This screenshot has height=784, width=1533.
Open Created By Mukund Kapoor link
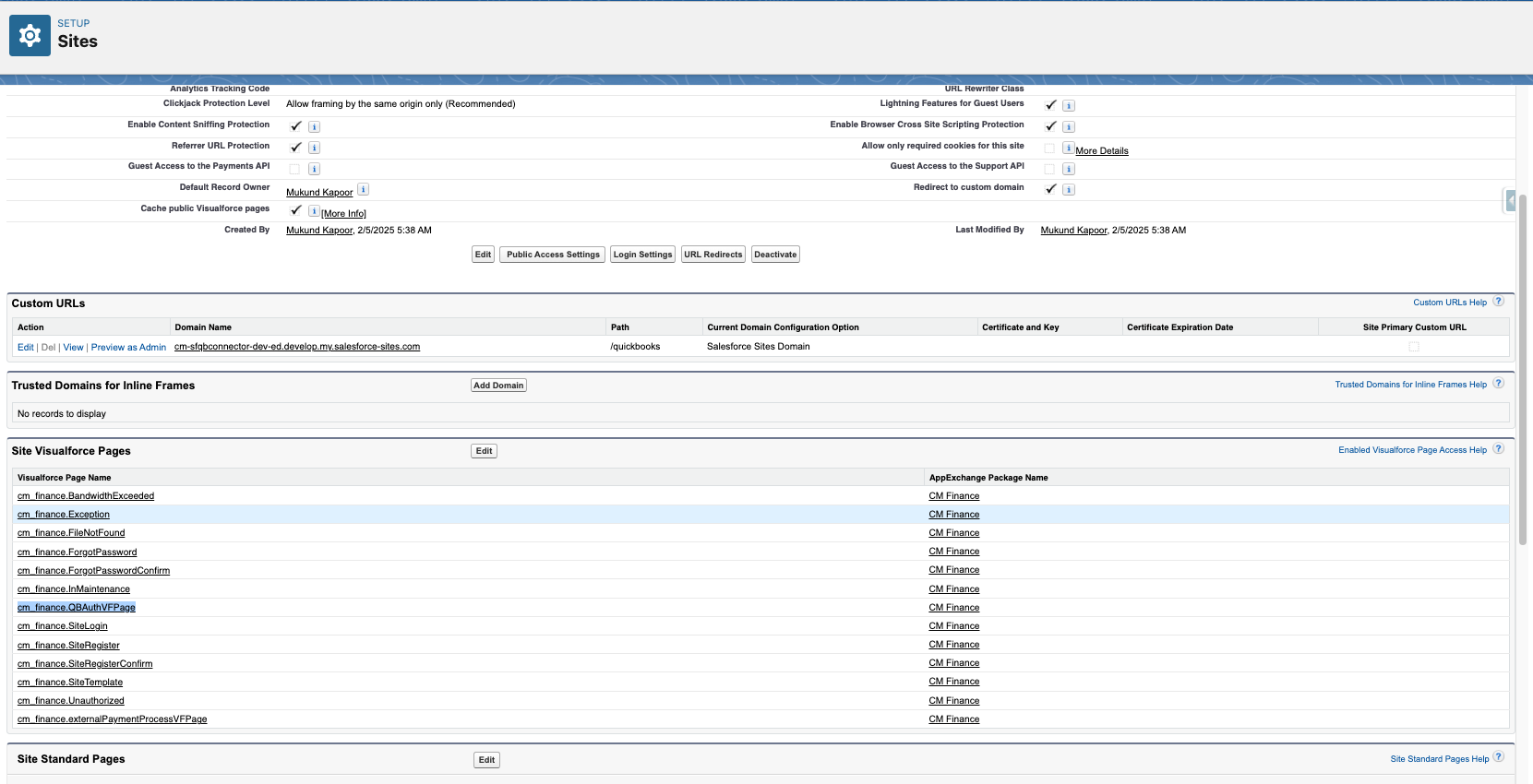point(319,231)
